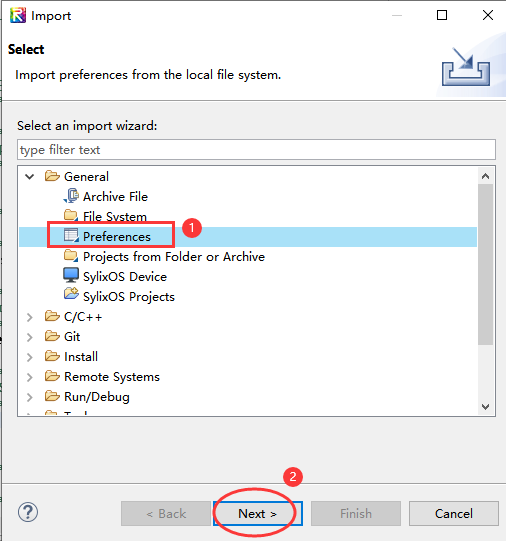Click the wizard list scroll down arrow
The height and width of the screenshot is (541, 506).
[485, 407]
